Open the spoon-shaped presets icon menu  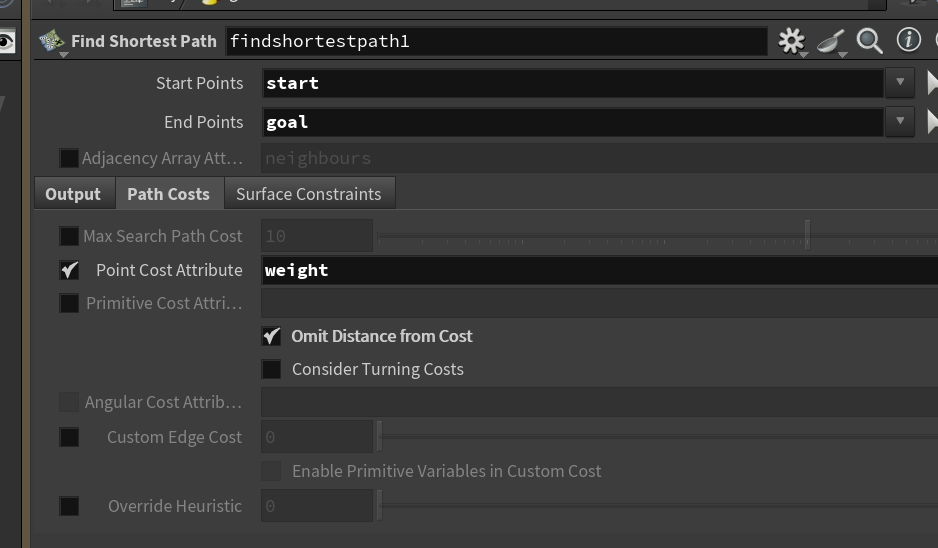click(x=831, y=42)
